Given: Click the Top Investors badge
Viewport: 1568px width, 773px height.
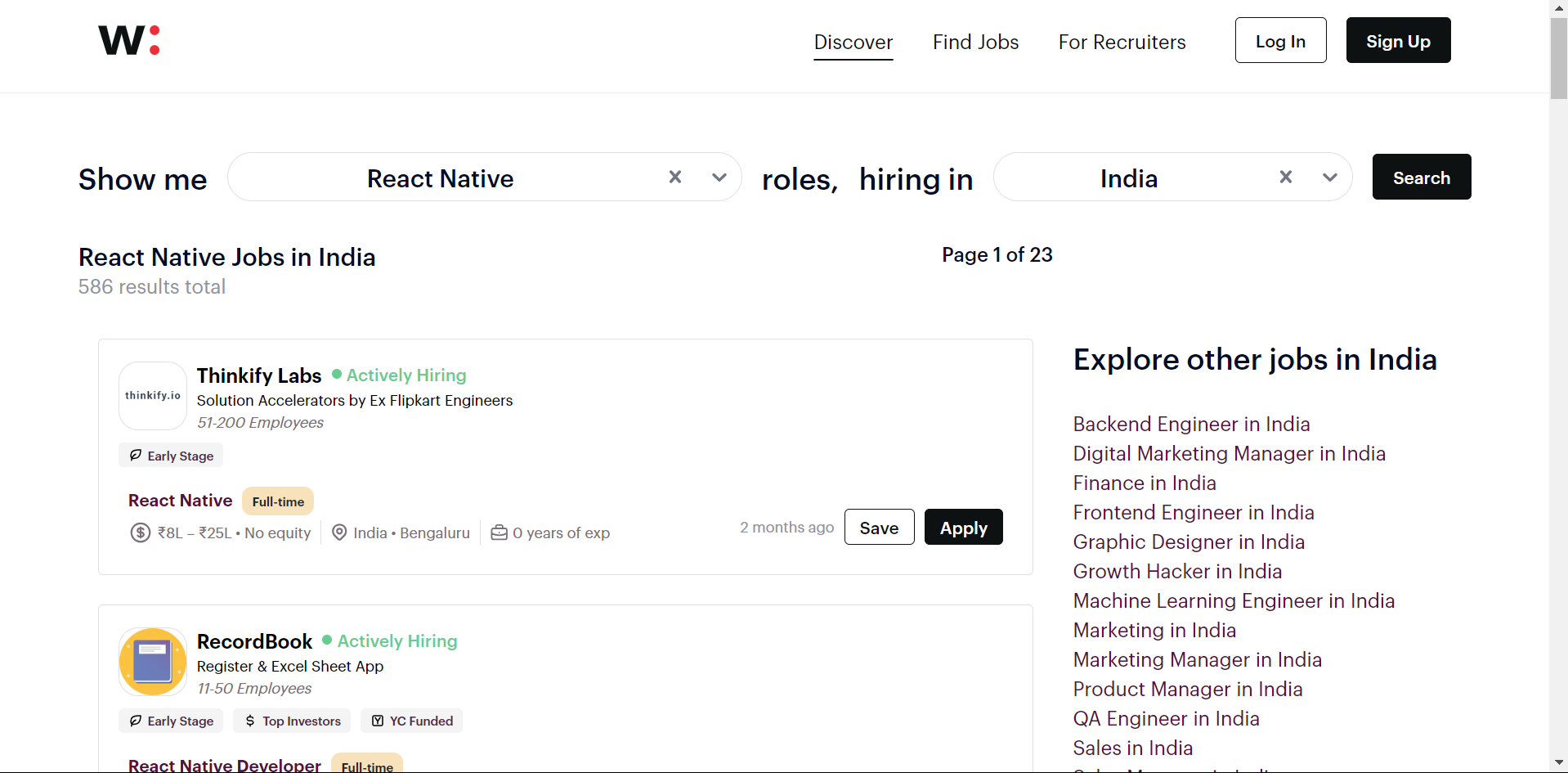Looking at the screenshot, I should (x=292, y=721).
